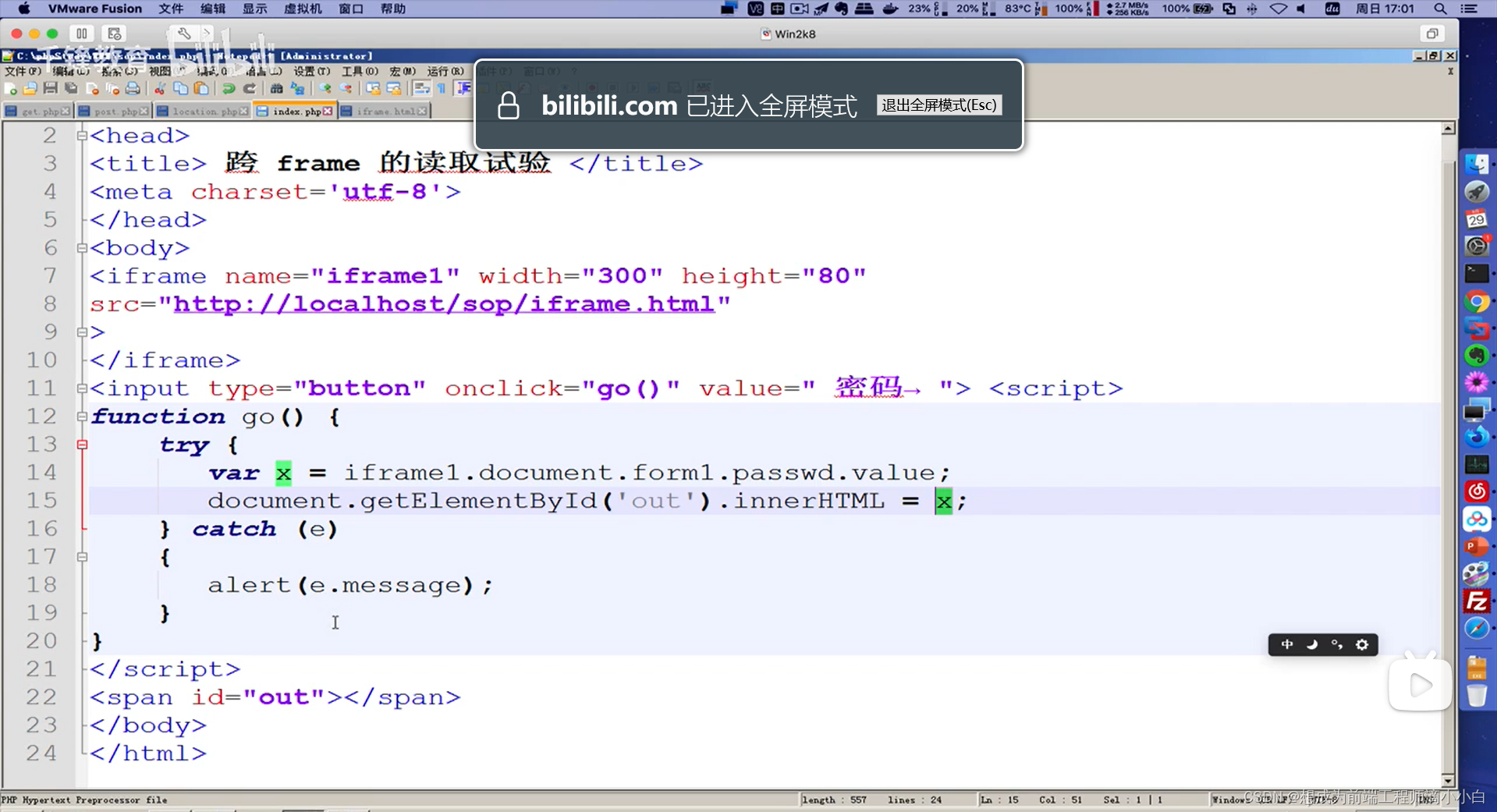This screenshot has height=812, width=1497.
Task: Toggle 中 Chinese input mode on IME bar
Action: tap(1287, 644)
